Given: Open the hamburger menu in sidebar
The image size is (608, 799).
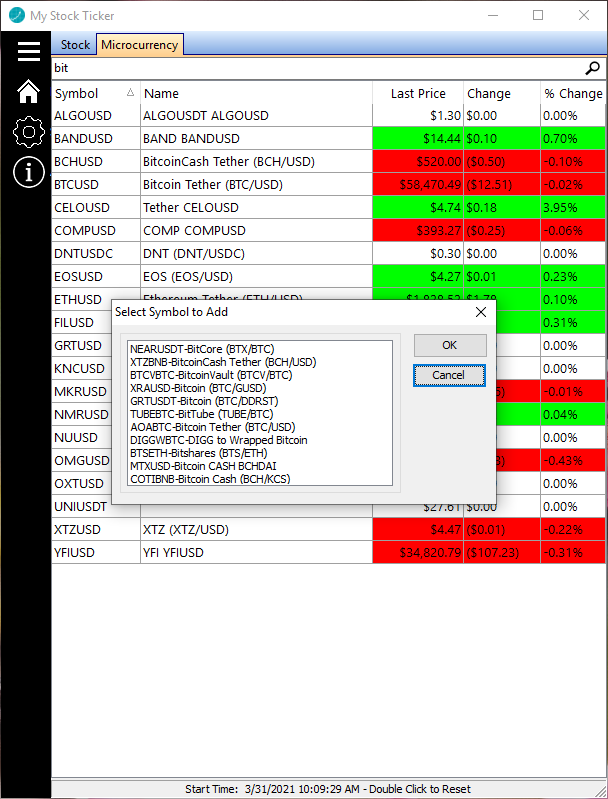Looking at the screenshot, I should (29, 51).
